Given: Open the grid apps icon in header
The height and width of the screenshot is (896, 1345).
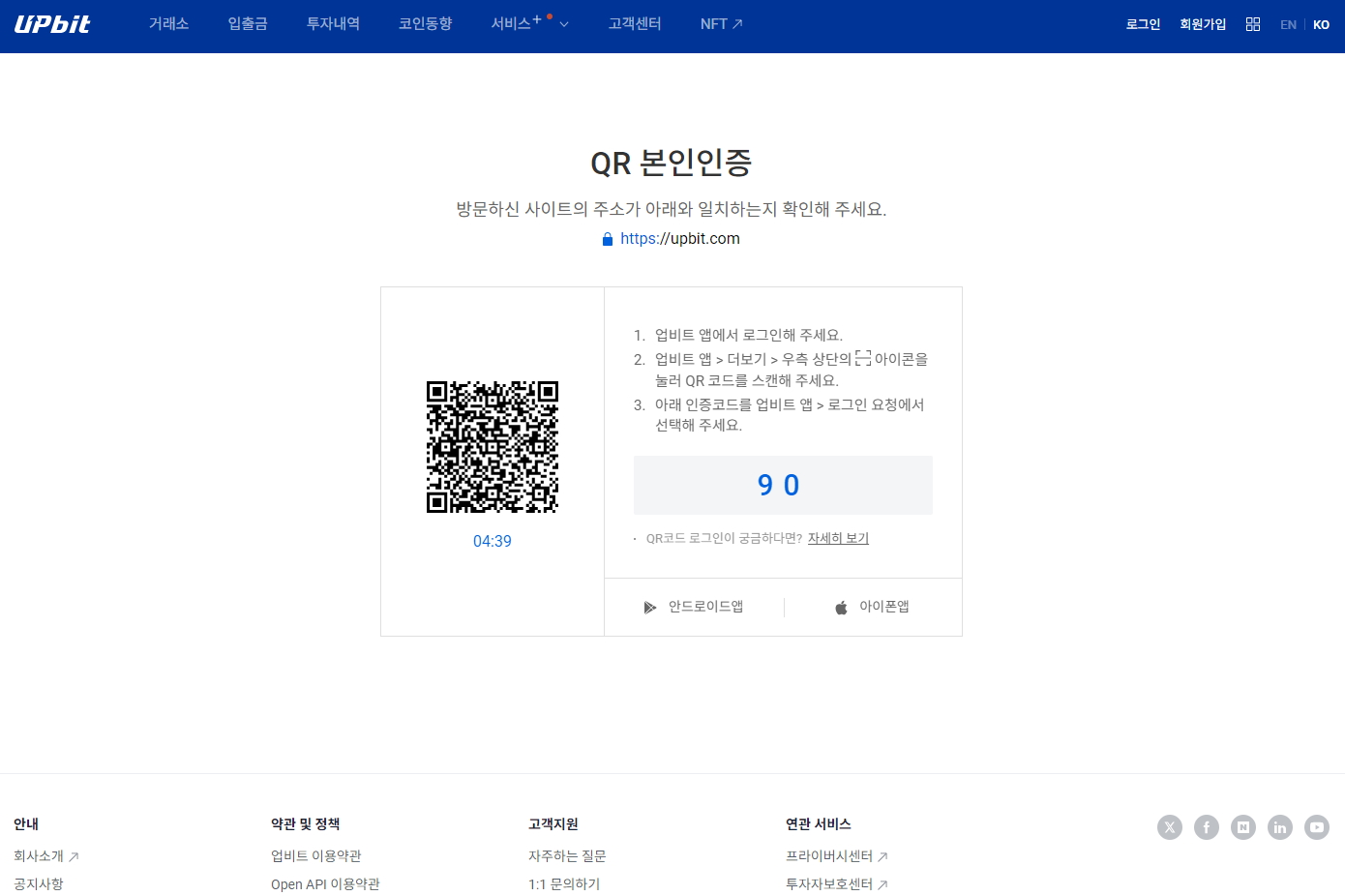Looking at the screenshot, I should (1253, 24).
